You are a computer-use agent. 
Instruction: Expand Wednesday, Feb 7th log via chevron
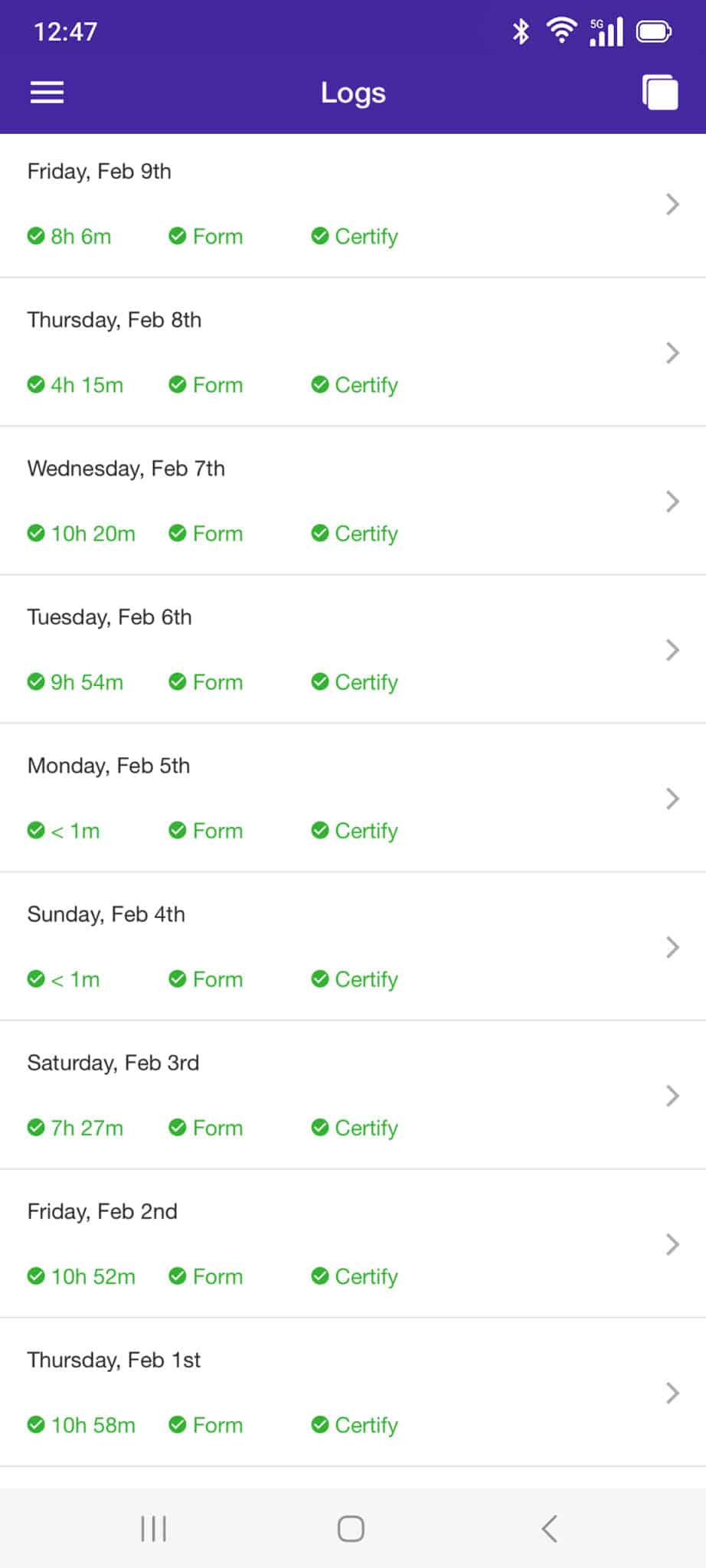click(672, 501)
